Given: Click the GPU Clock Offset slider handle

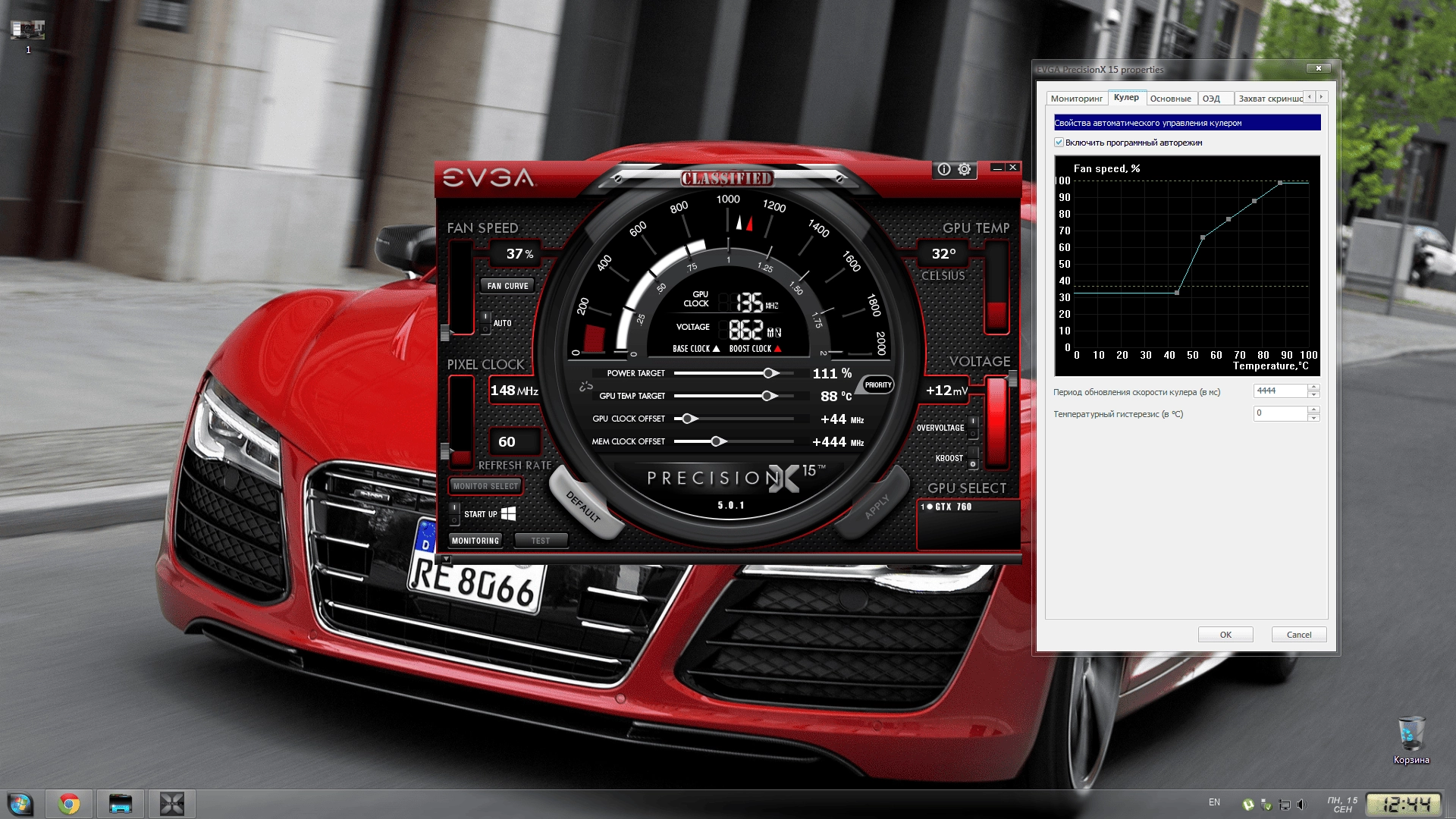Looking at the screenshot, I should (x=689, y=419).
